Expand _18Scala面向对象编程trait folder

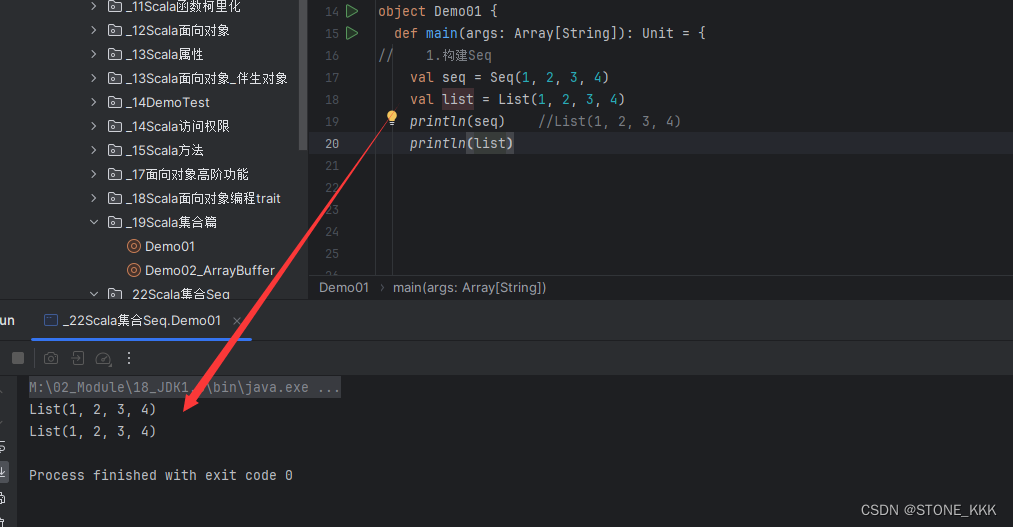94,198
